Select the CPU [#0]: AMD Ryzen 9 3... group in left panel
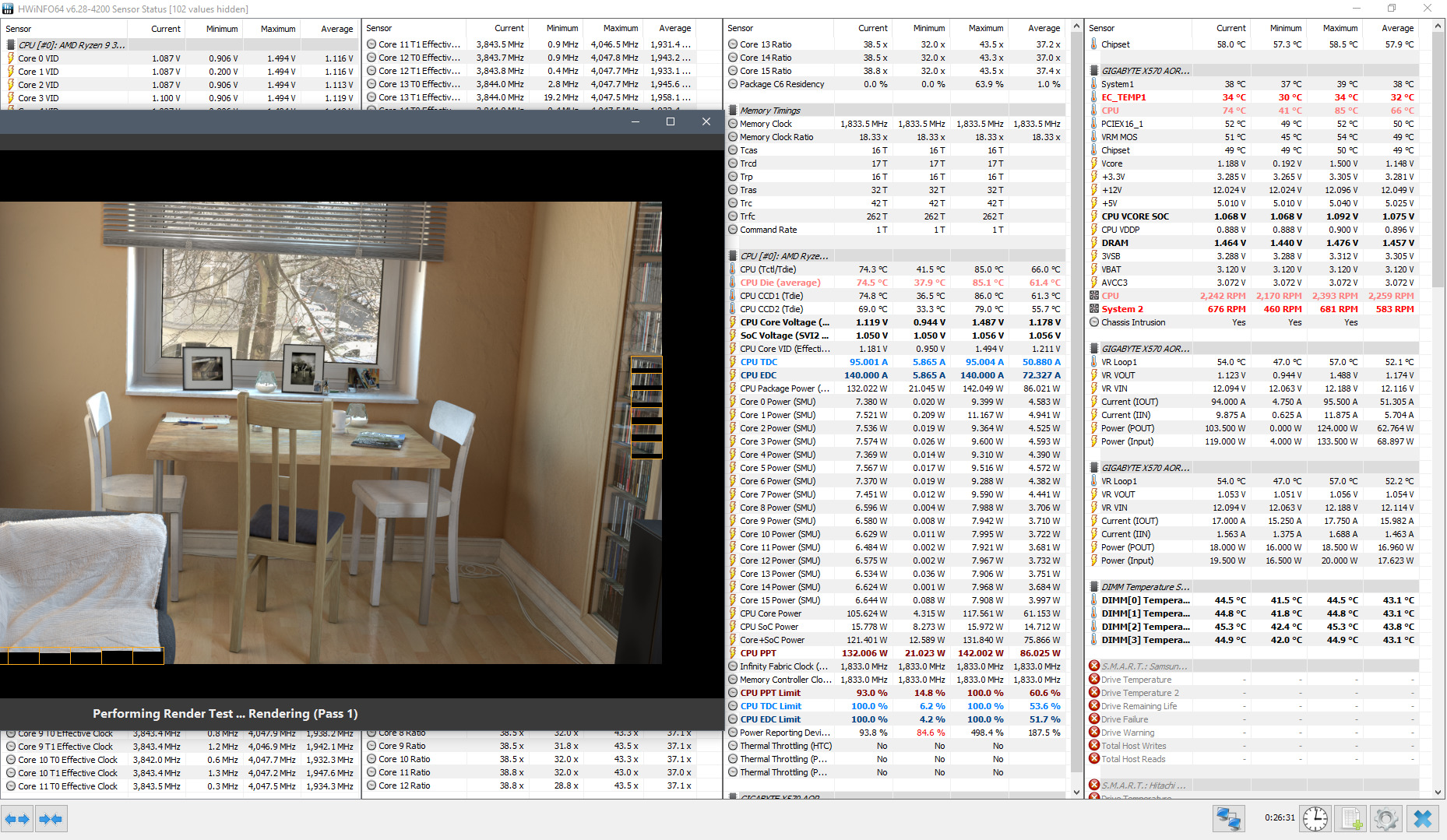The height and width of the screenshot is (840, 1447). pyautogui.click(x=180, y=45)
